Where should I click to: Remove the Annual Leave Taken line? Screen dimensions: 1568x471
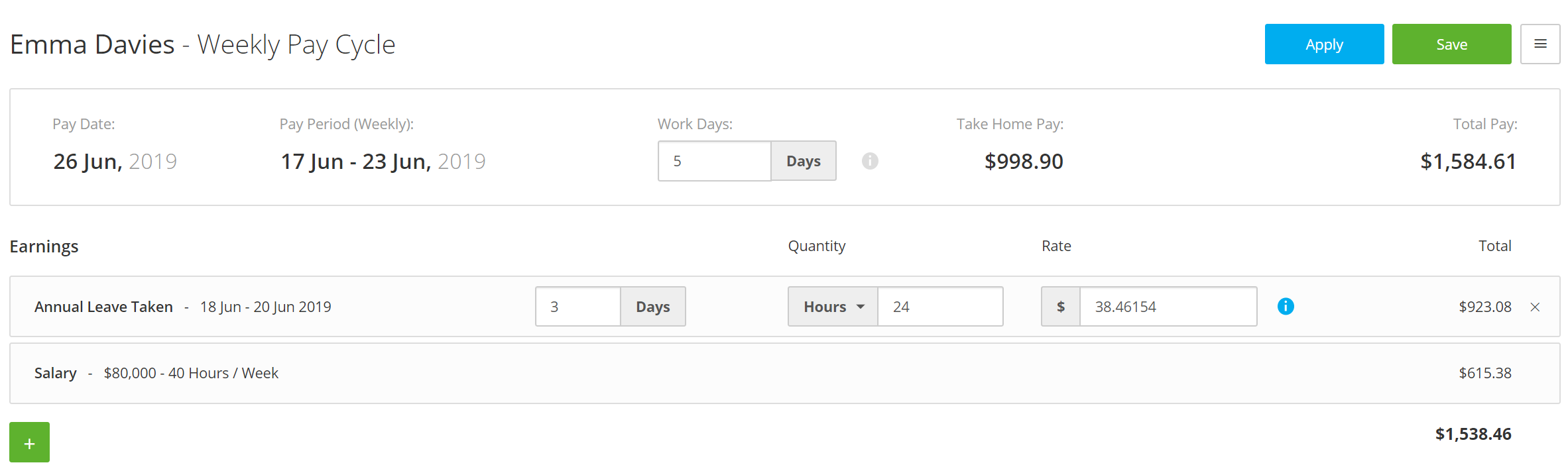[x=1535, y=307]
